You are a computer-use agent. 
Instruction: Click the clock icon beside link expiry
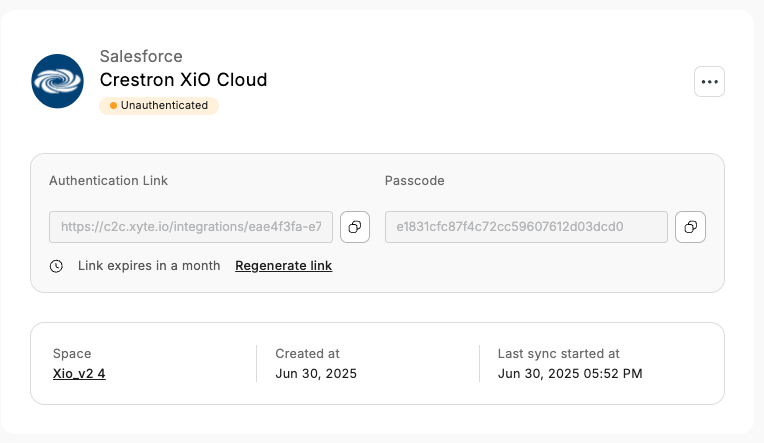57,266
